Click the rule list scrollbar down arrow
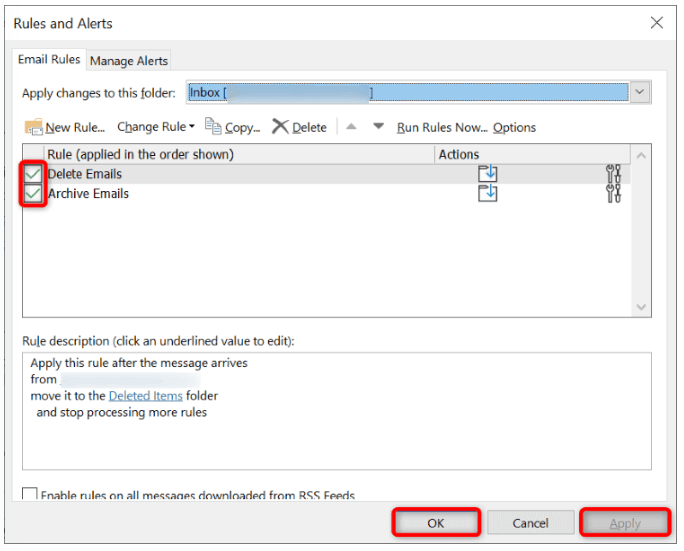This screenshot has height=551, width=684. click(x=641, y=307)
